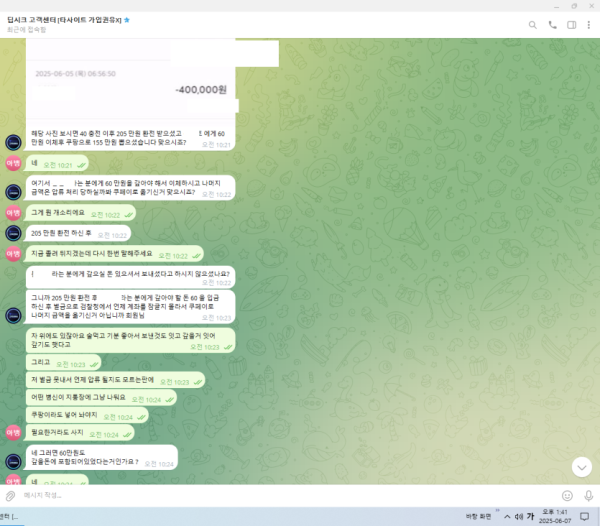Viewport: 600px width, 526px height.
Task: Click the 오전 10:23 time on the 그리고 message
Action: (71, 365)
